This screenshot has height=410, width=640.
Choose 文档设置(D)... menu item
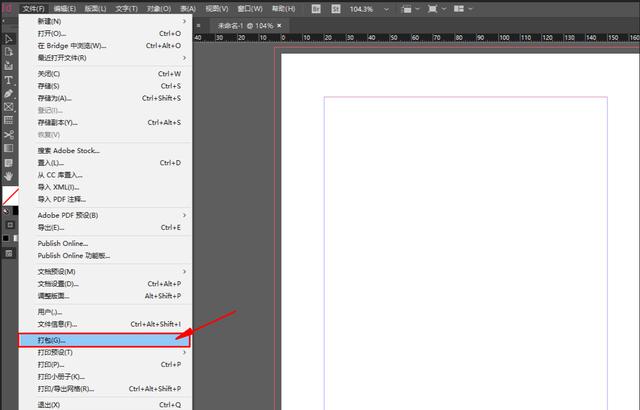click(105, 284)
